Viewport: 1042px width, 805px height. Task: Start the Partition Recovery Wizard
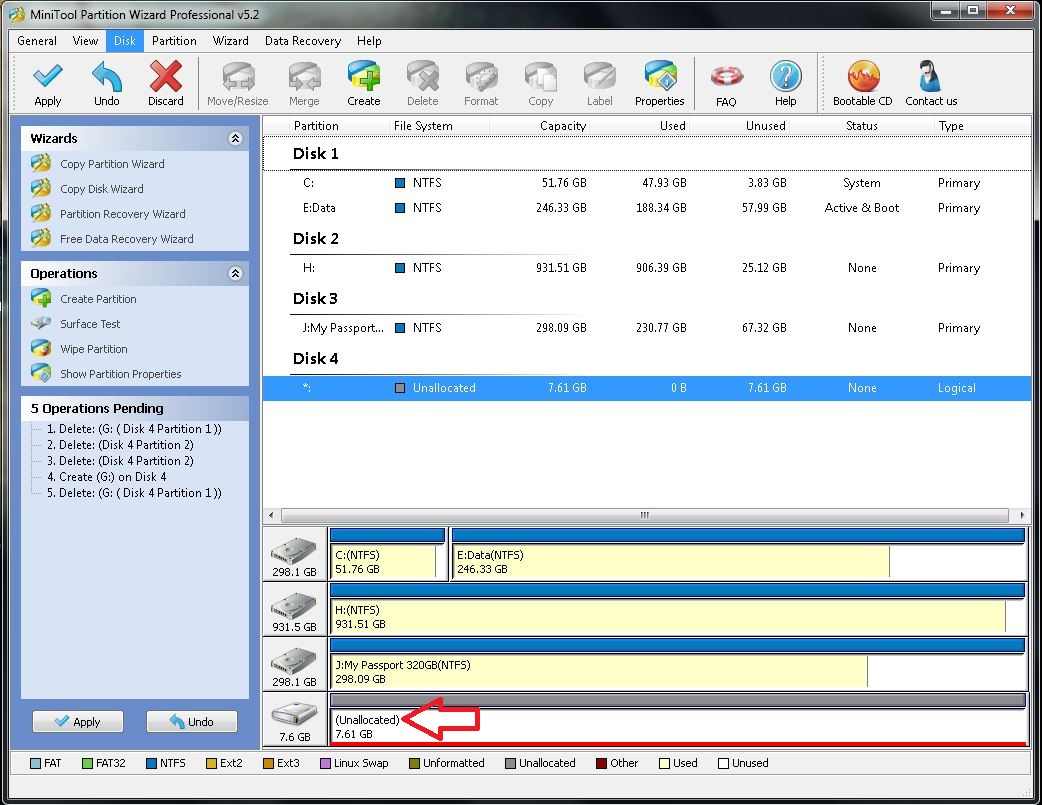click(122, 214)
